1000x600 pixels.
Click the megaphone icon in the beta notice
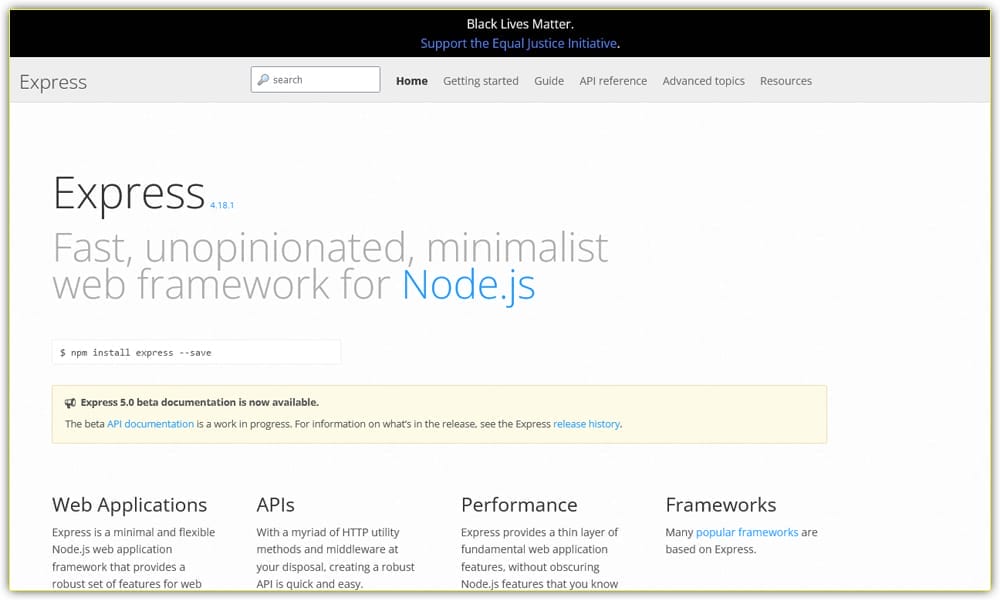(69, 402)
